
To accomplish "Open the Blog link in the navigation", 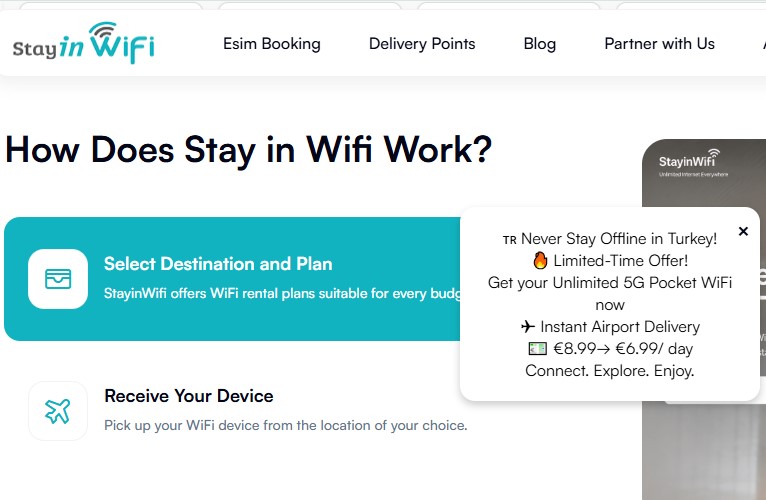I will coord(540,43).
